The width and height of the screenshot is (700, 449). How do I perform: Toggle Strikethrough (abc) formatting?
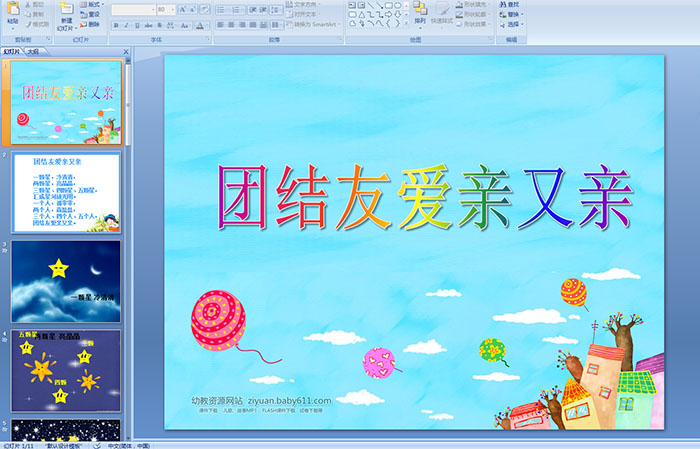pos(148,25)
